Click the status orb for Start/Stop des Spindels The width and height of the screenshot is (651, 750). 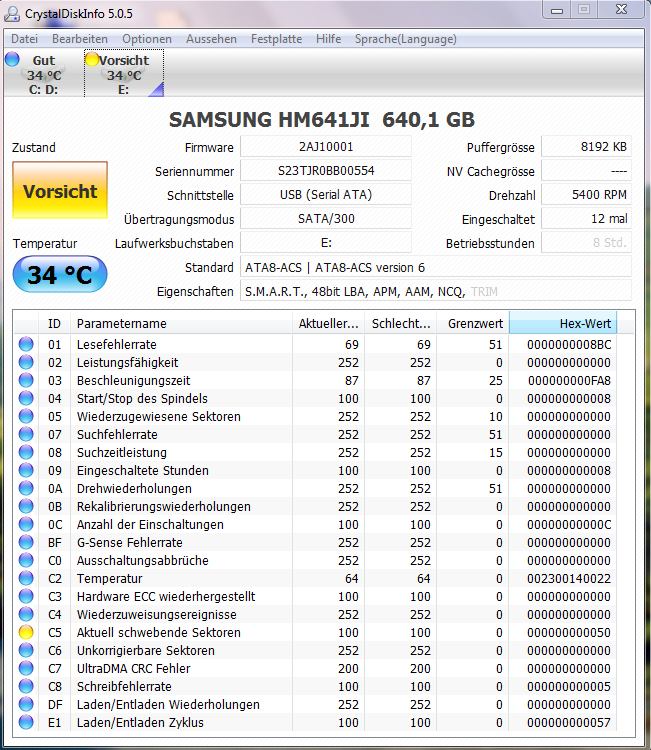(26, 398)
